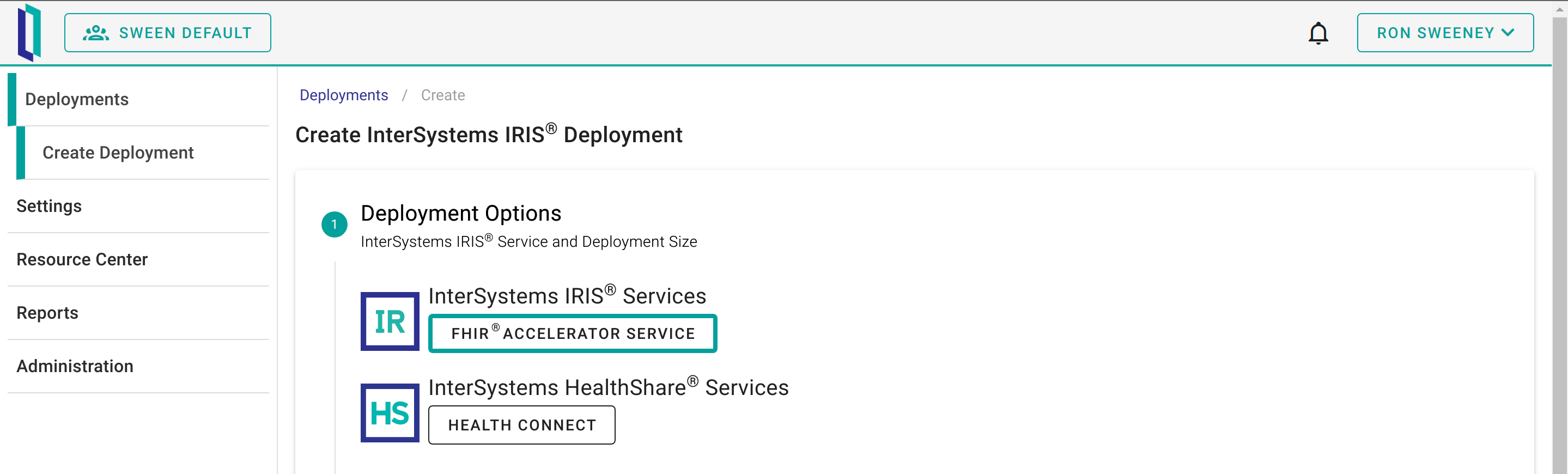Open the Ron Sweeney user dropdown
1568x474 pixels.
[1444, 33]
